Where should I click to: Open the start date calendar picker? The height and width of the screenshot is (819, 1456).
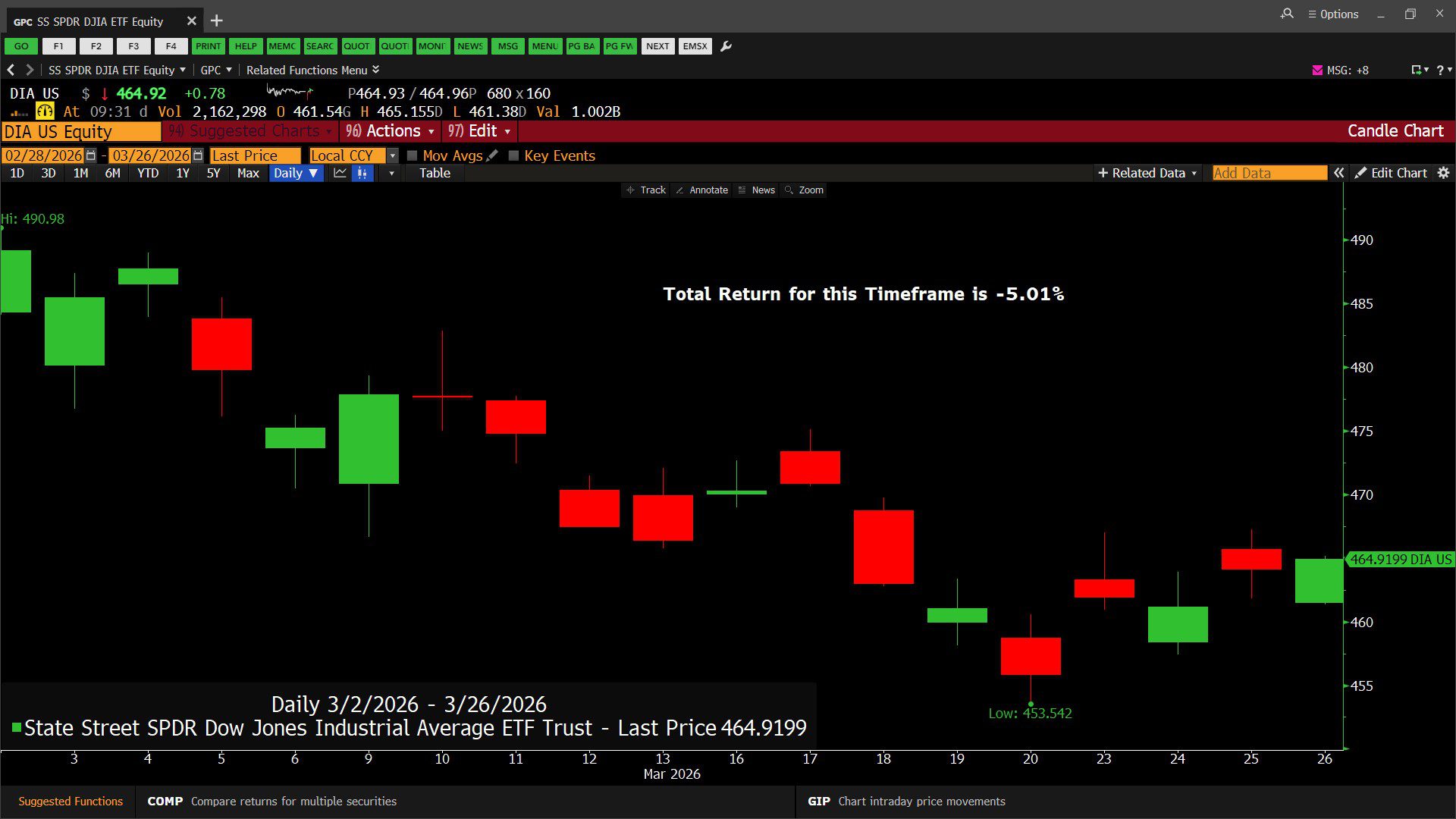coord(91,155)
